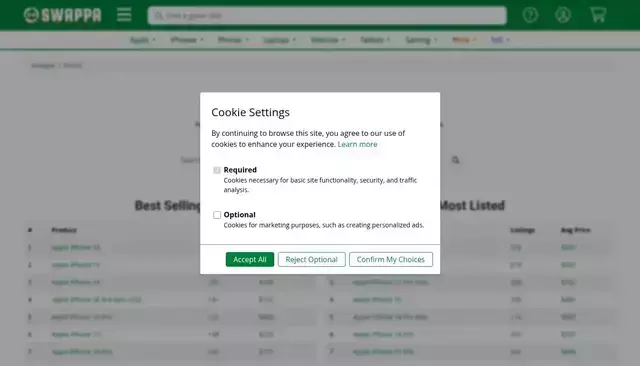Image resolution: width=640 pixels, height=366 pixels.
Task: Expand the Tablets navigation dropdown
Action: click(x=375, y=40)
